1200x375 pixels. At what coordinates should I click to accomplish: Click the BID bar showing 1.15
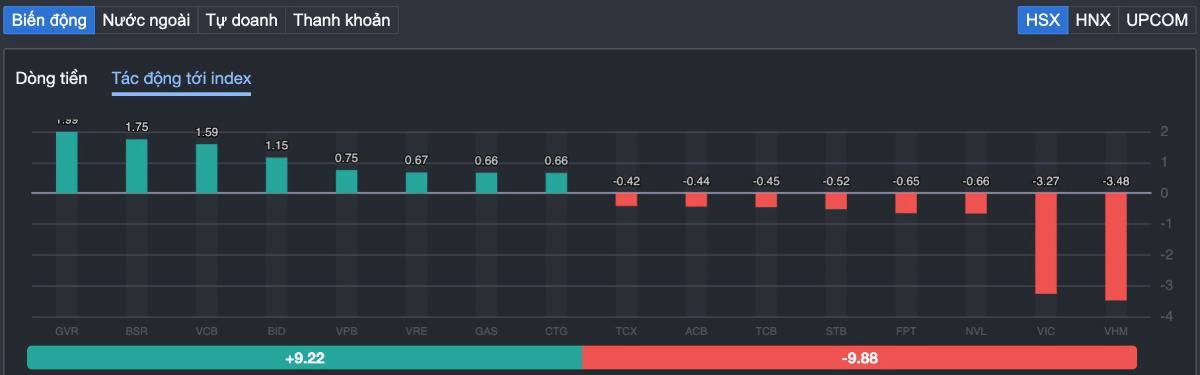(277, 175)
